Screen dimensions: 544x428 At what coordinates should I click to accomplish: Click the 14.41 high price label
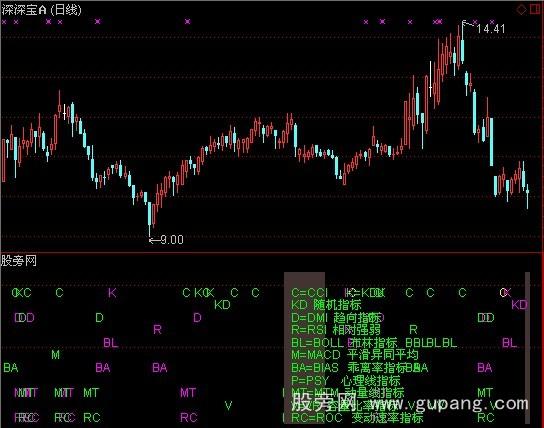tap(491, 29)
